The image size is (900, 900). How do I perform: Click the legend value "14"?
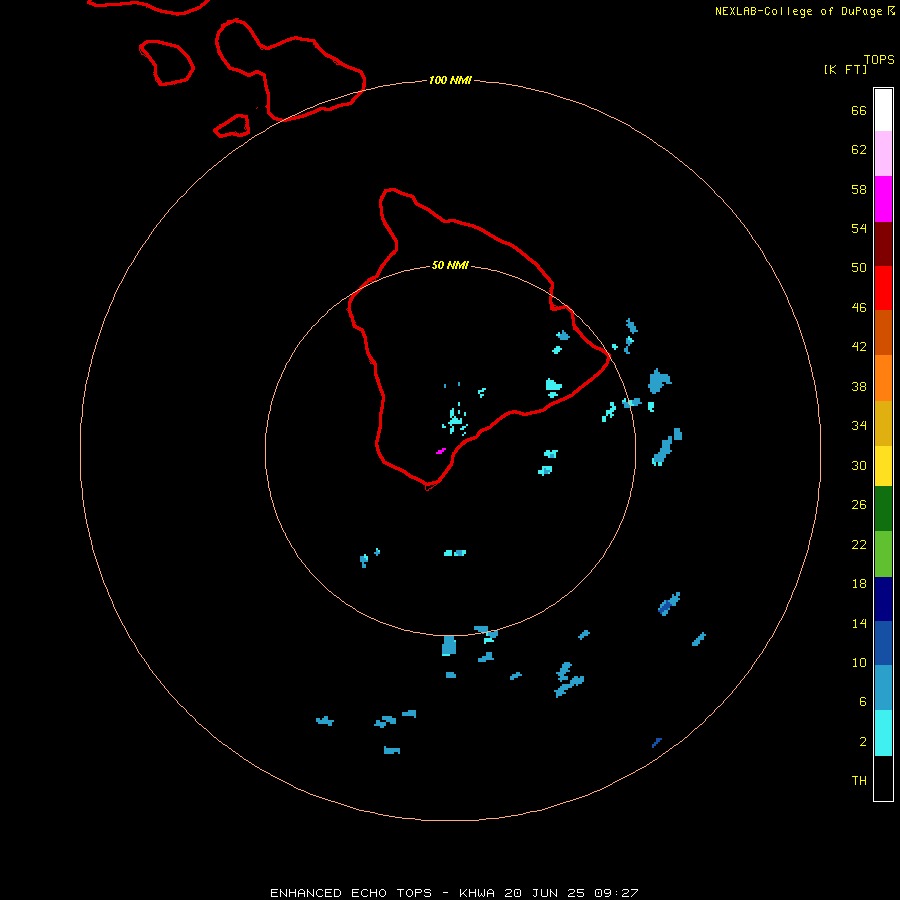pos(859,623)
